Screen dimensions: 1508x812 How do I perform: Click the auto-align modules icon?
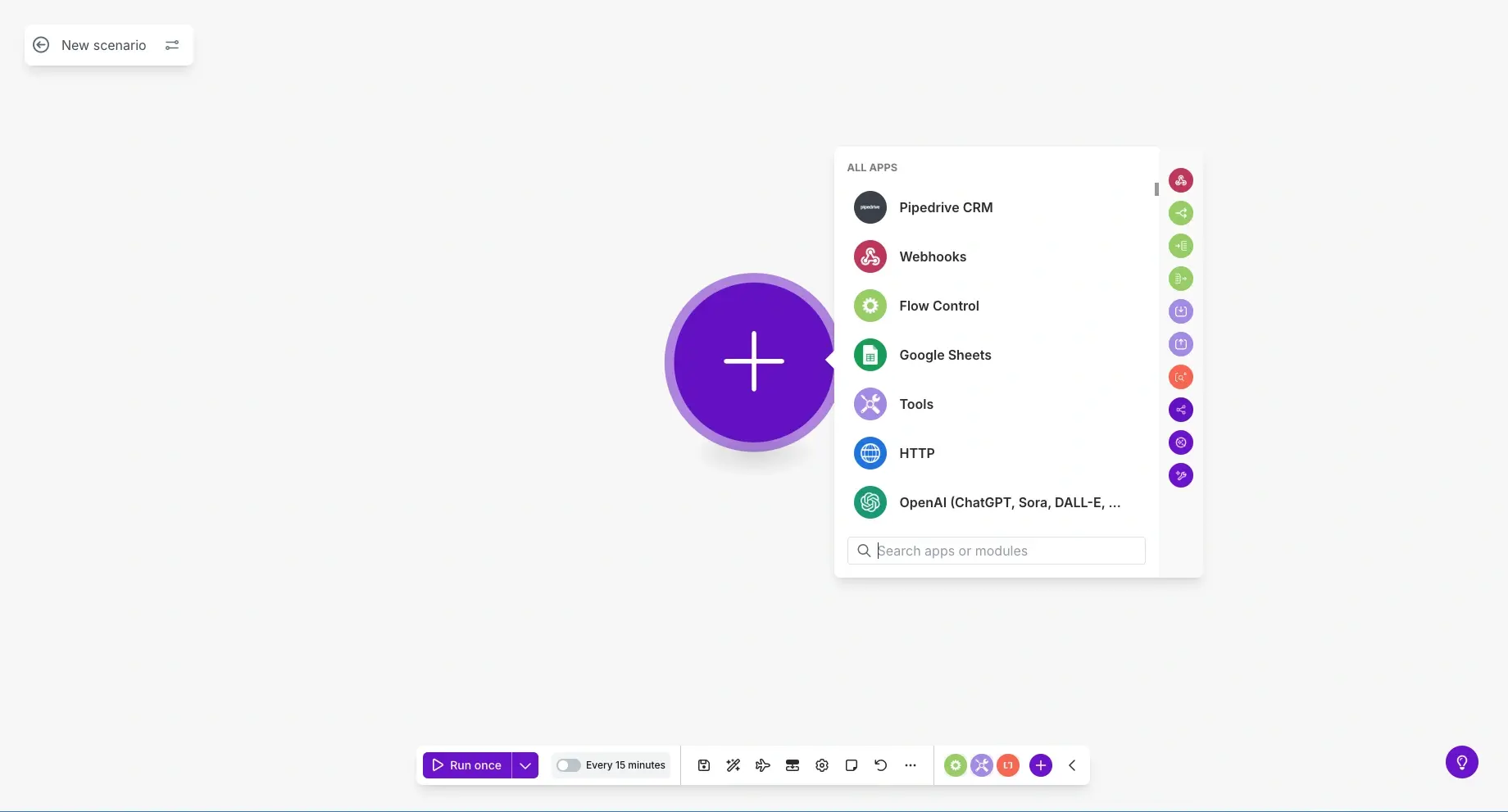tap(792, 765)
